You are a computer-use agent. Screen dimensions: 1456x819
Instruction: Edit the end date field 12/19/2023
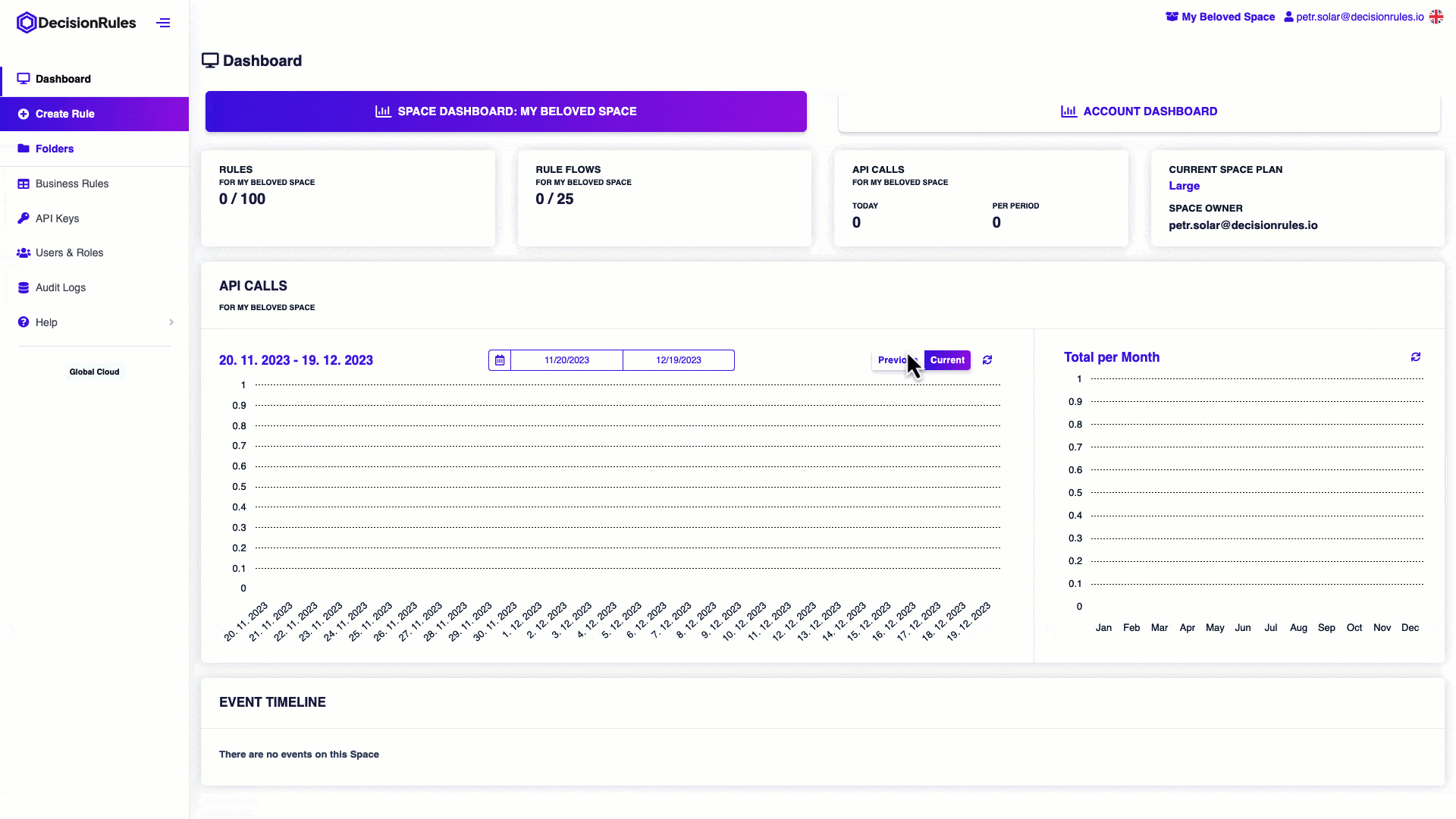(x=679, y=360)
